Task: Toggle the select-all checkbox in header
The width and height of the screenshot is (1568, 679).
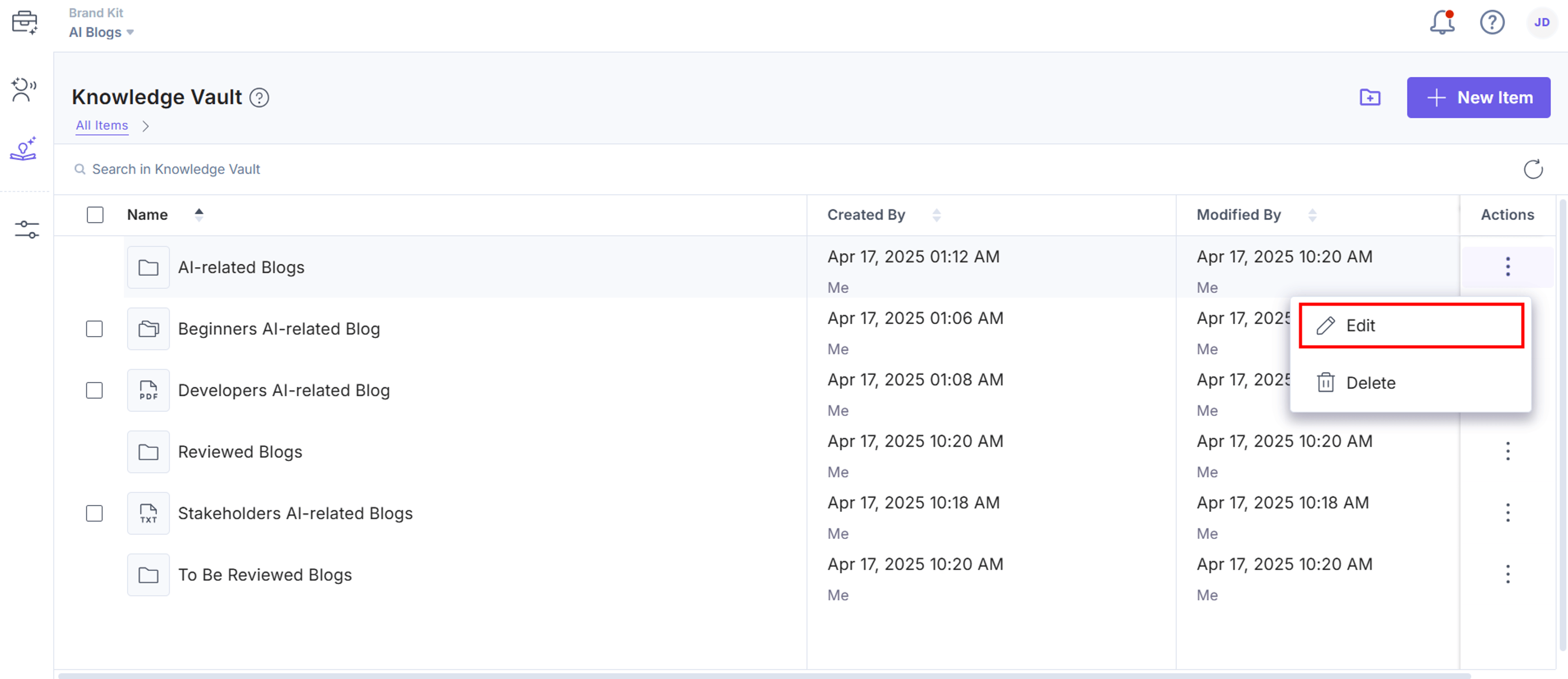Action: (95, 215)
